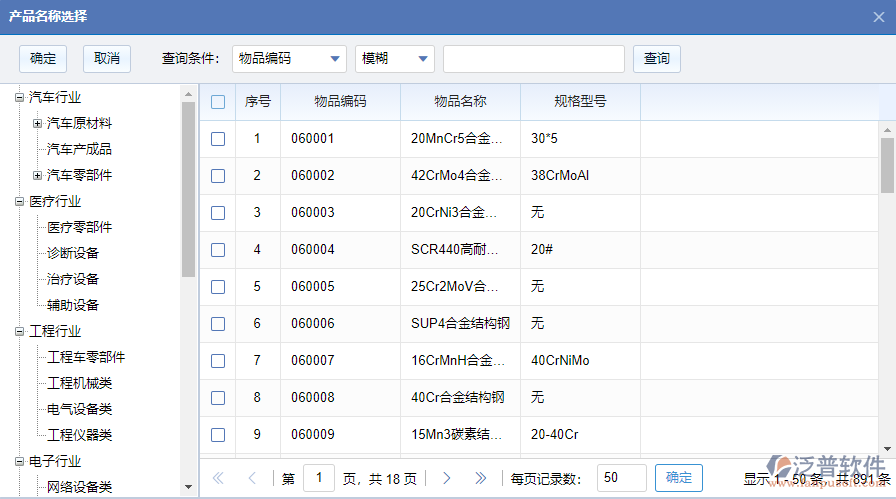The image size is (896, 499).
Task: Check the row for 060009
Action: [x=218, y=435]
